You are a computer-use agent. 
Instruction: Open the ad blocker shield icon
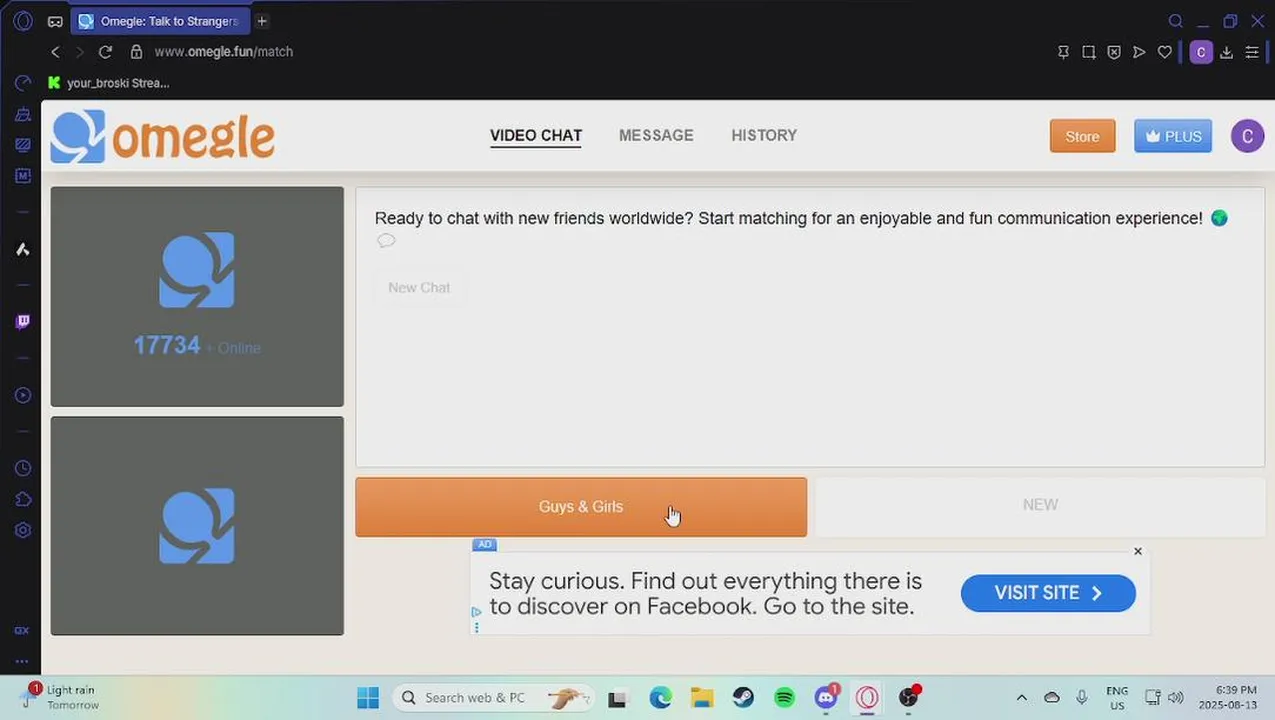click(x=1114, y=52)
